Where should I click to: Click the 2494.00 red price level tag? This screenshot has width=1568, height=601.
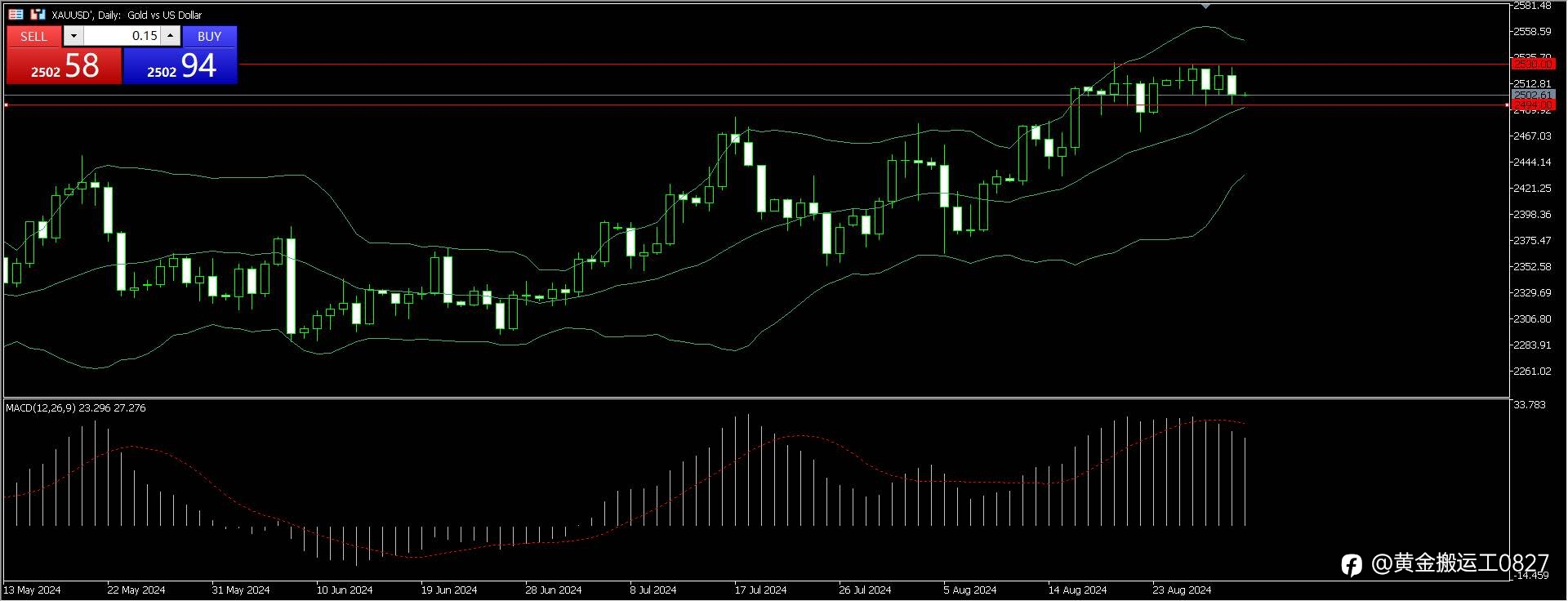pos(1533,105)
